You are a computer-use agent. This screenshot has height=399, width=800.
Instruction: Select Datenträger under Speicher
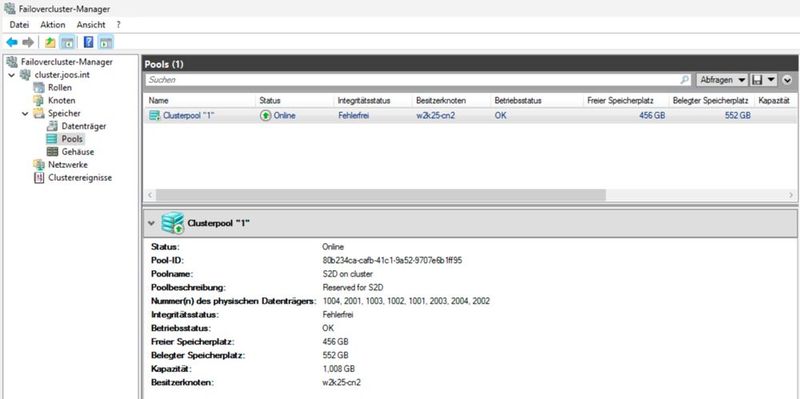pos(84,126)
